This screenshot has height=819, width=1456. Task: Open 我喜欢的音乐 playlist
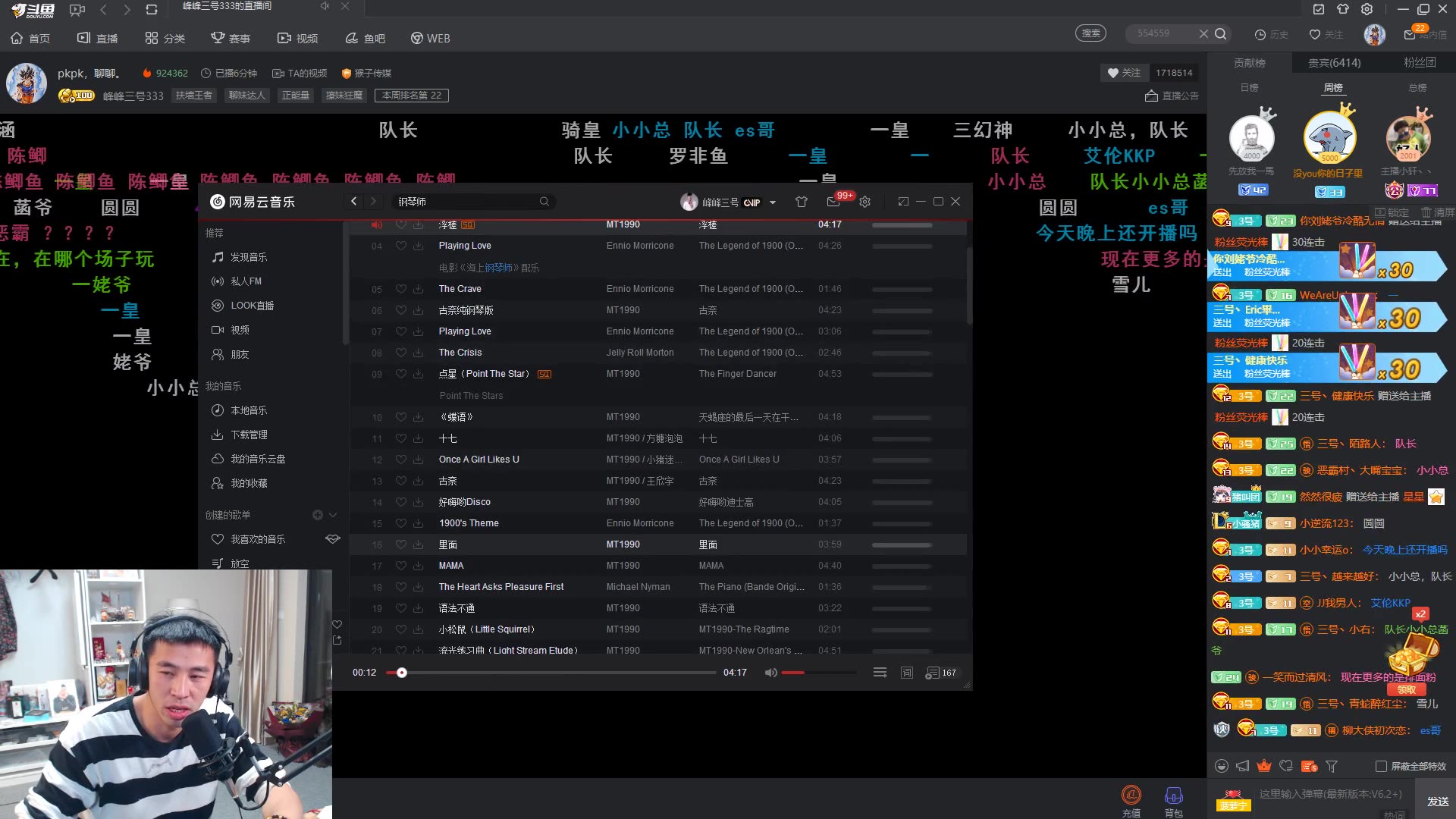pyautogui.click(x=248, y=539)
